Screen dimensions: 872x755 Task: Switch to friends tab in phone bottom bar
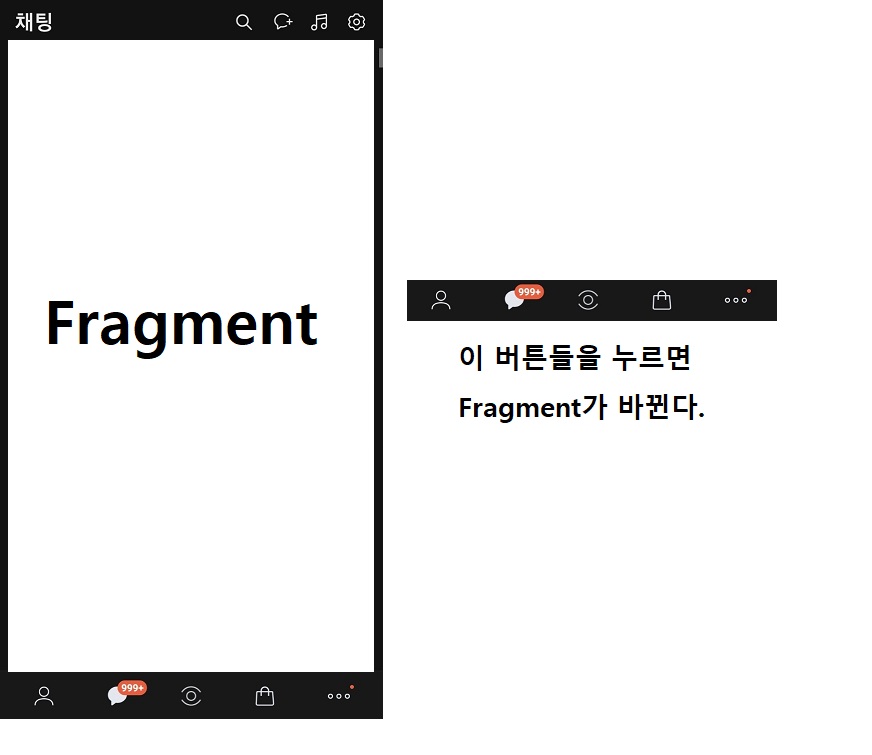click(44, 696)
